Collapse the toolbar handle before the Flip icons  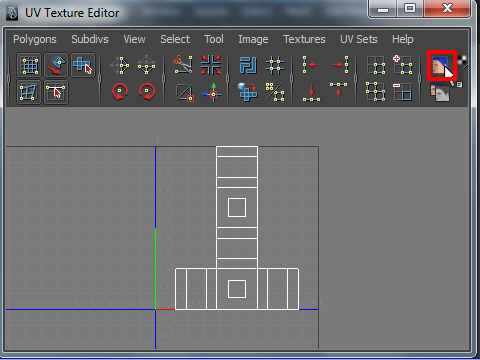100,79
